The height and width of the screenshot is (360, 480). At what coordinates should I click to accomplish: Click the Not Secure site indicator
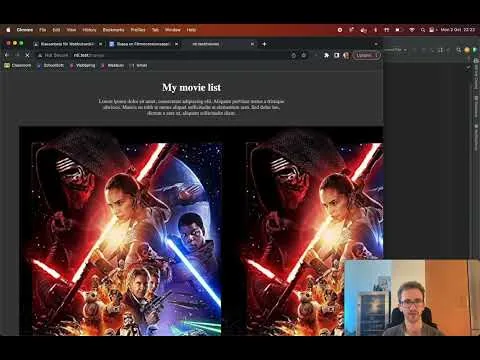tap(53, 55)
